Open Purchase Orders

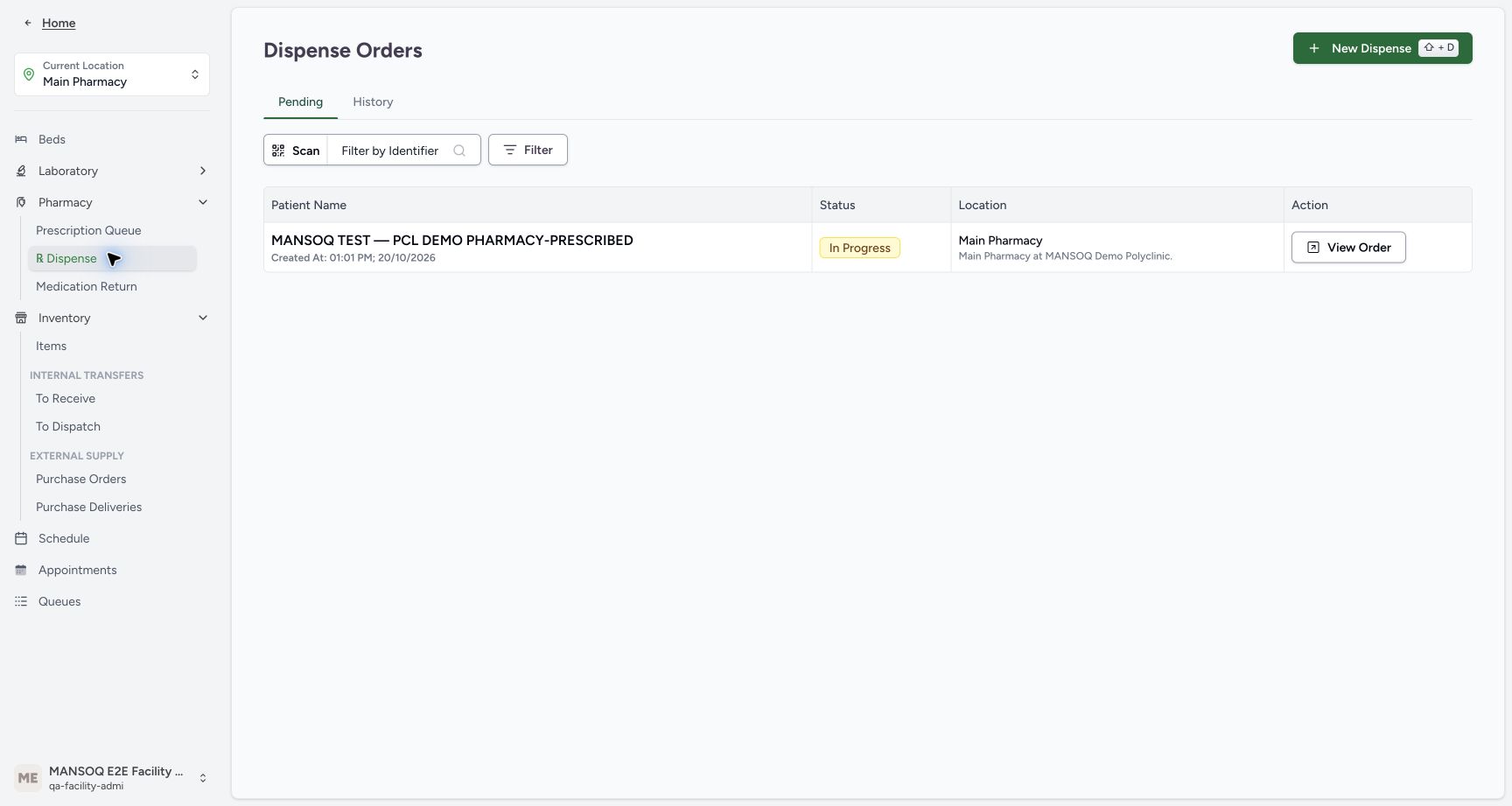point(81,479)
